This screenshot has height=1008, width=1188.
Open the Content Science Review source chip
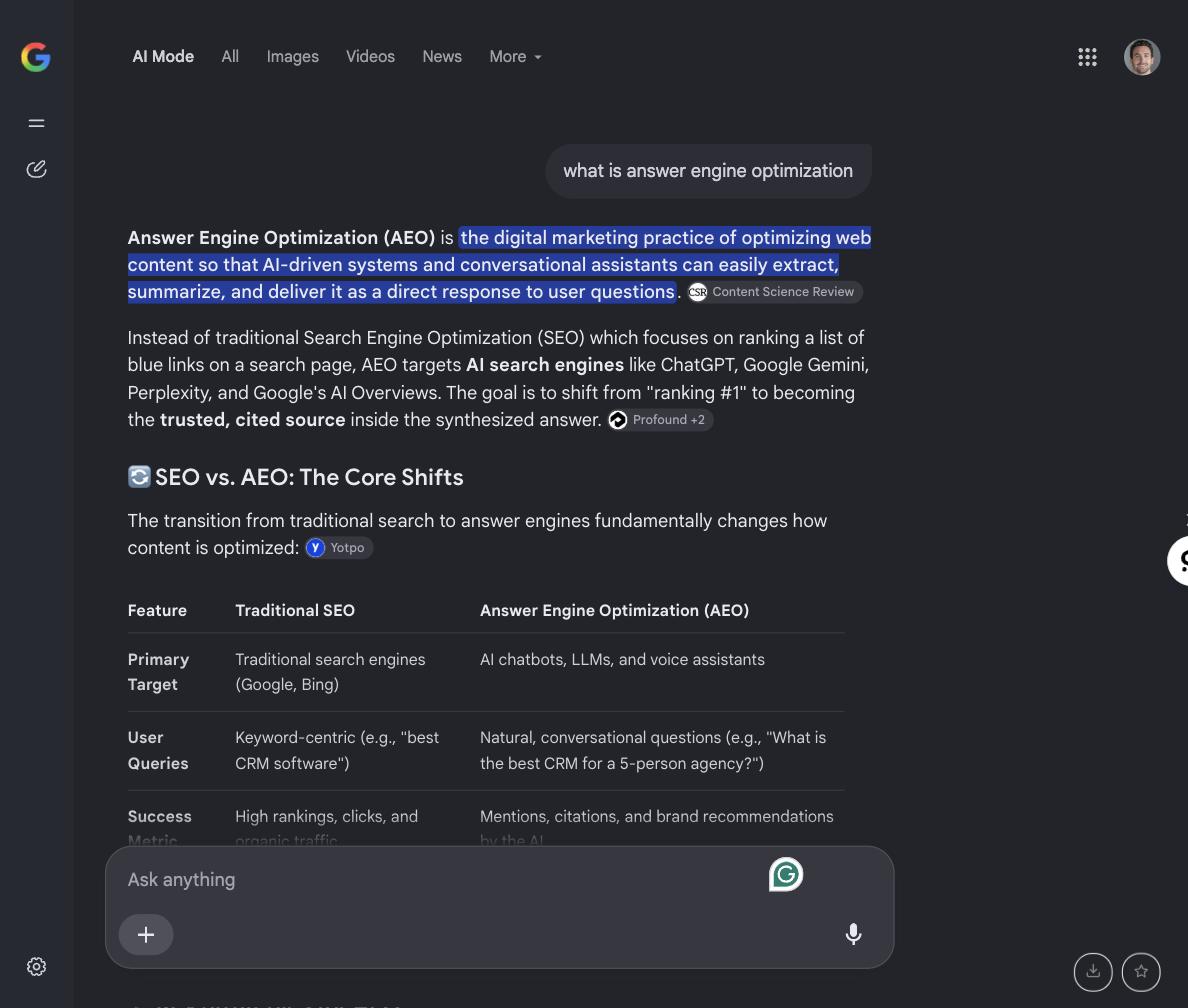pos(774,292)
